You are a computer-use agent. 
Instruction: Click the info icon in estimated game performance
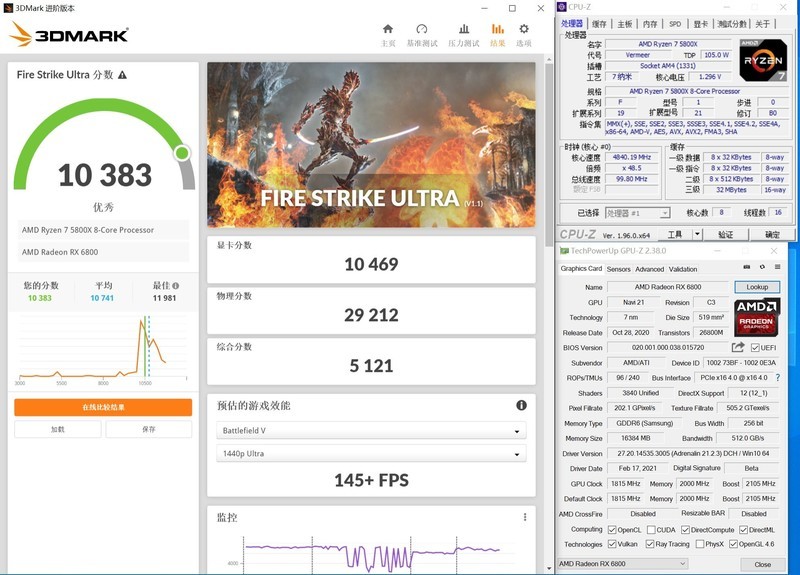(521, 405)
